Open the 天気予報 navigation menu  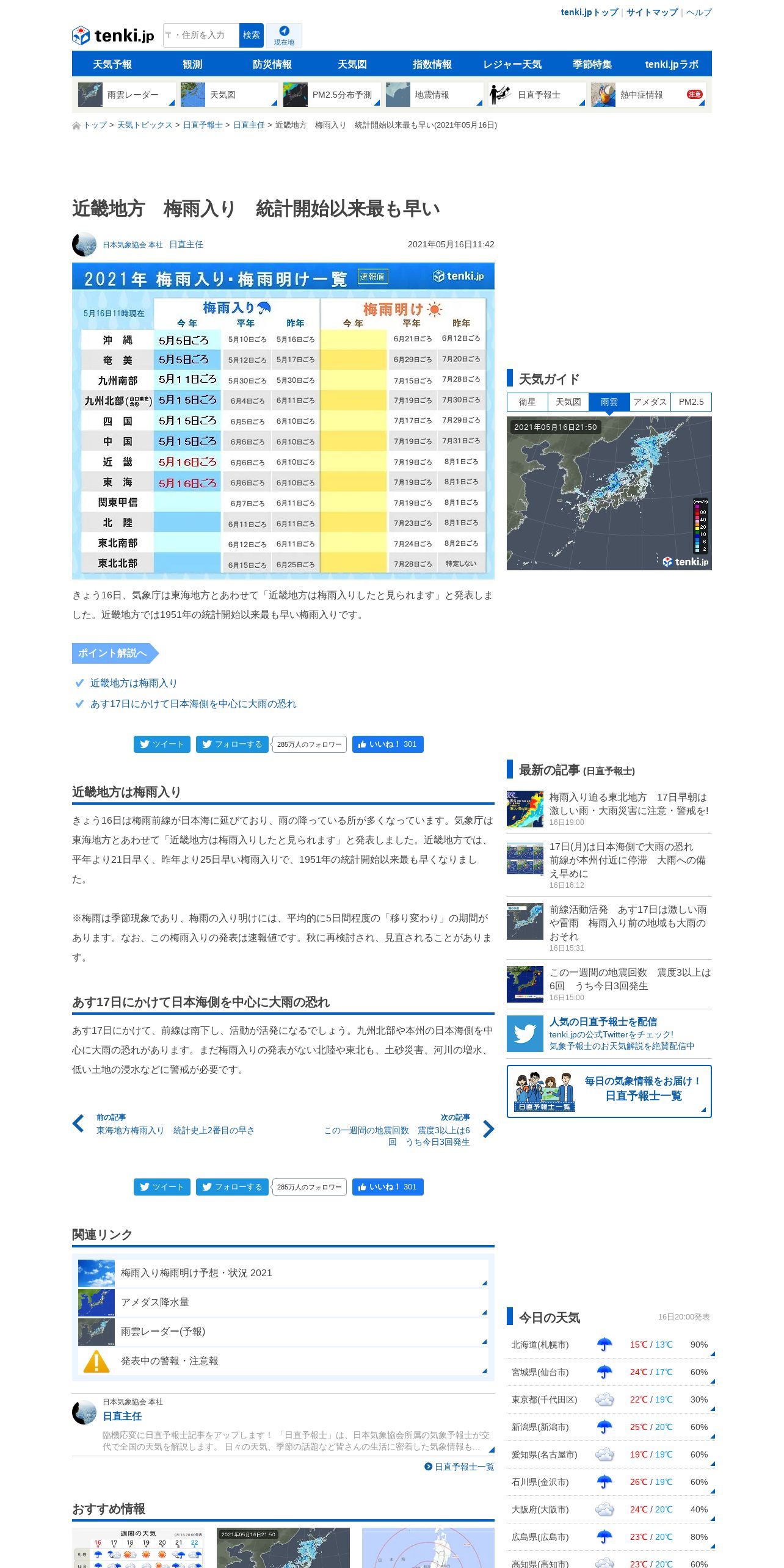112,64
